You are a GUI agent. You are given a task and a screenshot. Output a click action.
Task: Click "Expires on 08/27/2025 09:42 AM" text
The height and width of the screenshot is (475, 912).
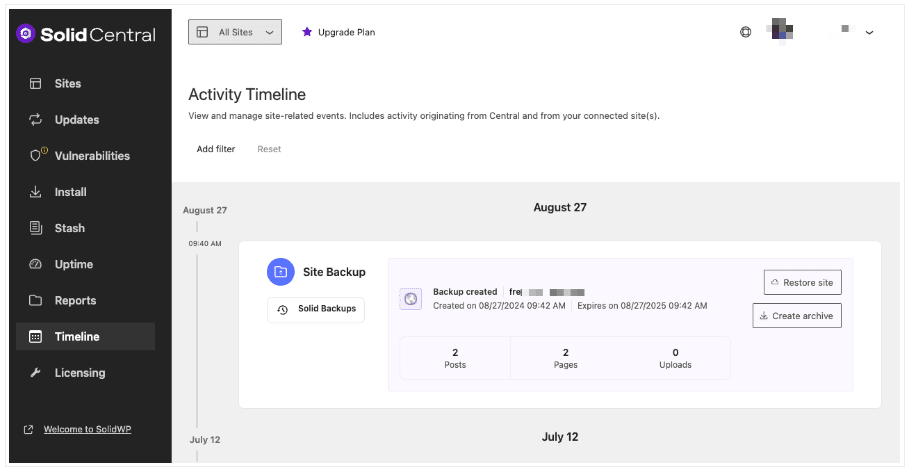click(642, 306)
